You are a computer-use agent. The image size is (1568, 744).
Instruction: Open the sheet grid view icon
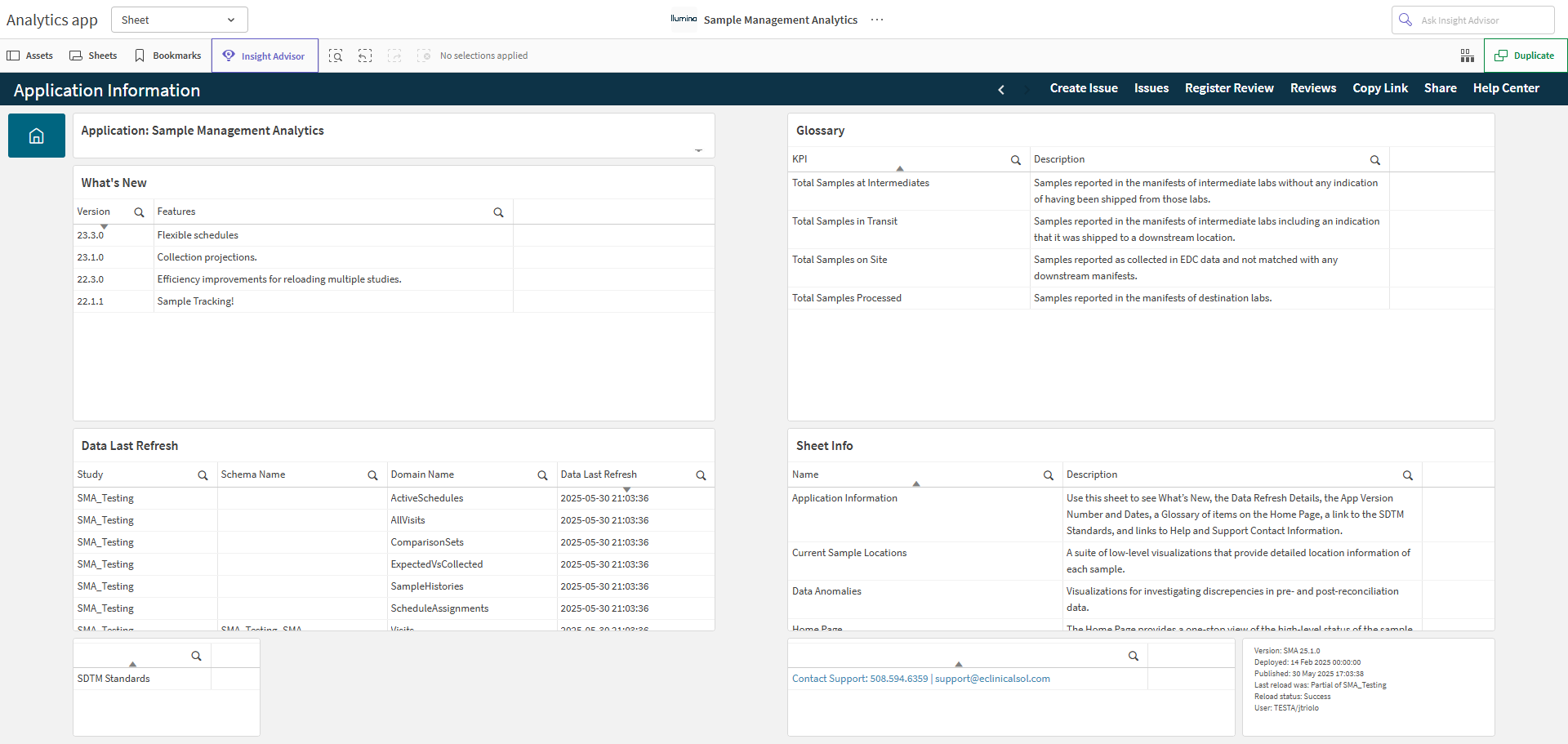[1468, 56]
